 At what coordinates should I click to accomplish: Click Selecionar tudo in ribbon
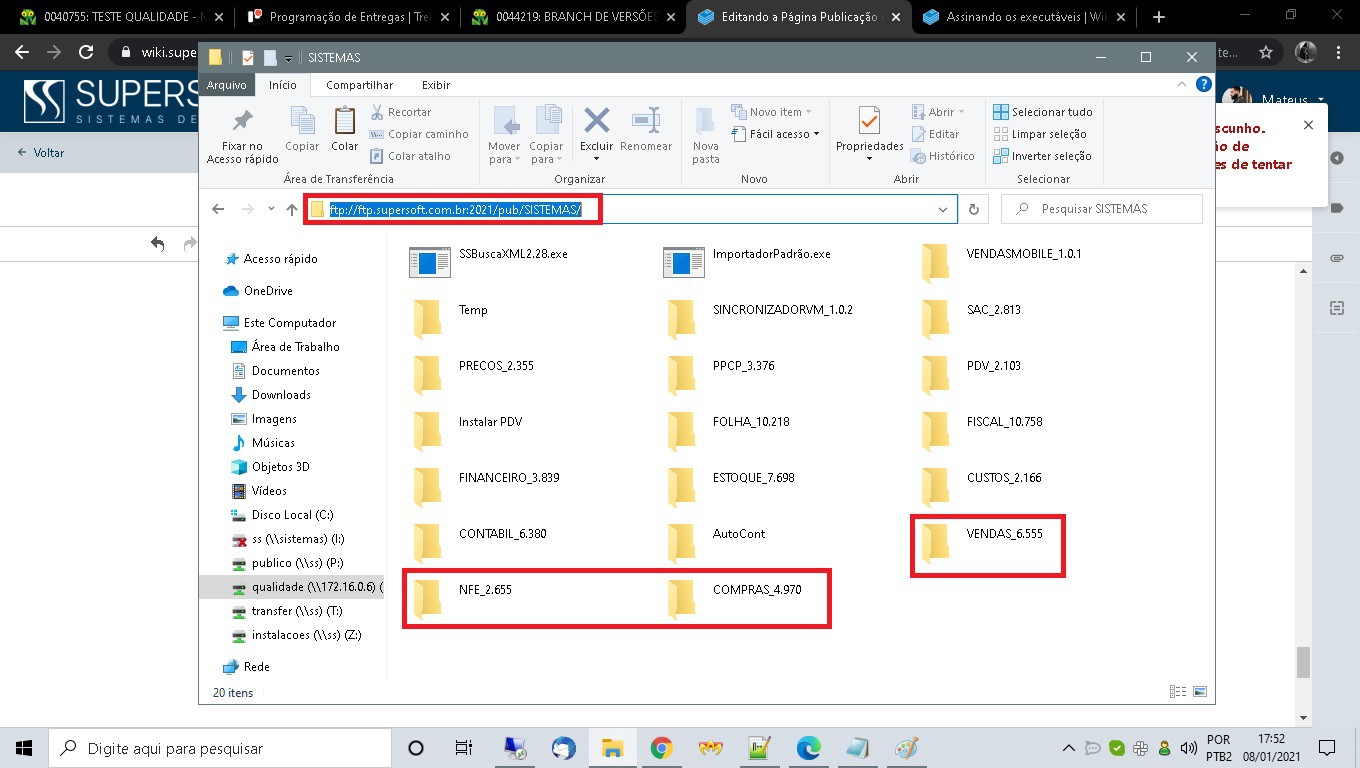click(1043, 112)
